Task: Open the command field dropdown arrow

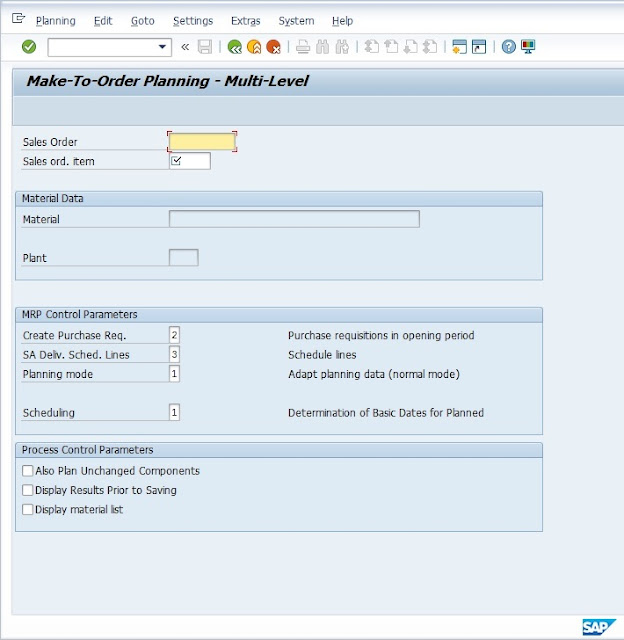Action: click(162, 47)
